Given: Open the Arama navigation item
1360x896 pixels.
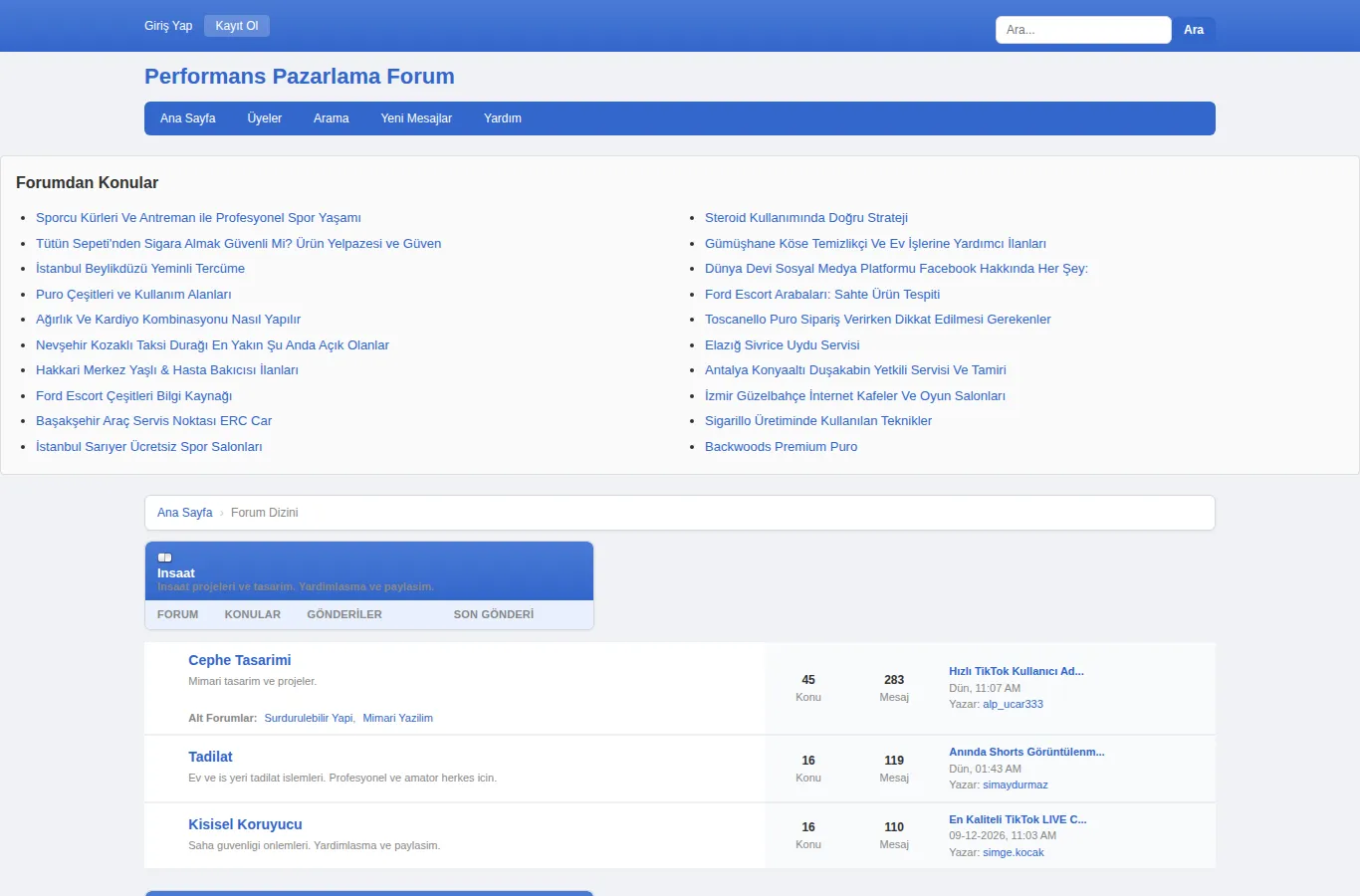Looking at the screenshot, I should click(332, 118).
